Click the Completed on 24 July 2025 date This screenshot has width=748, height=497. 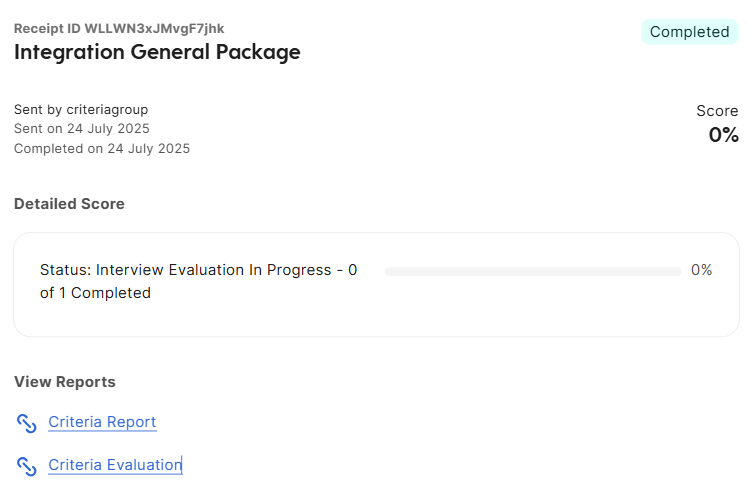point(102,149)
